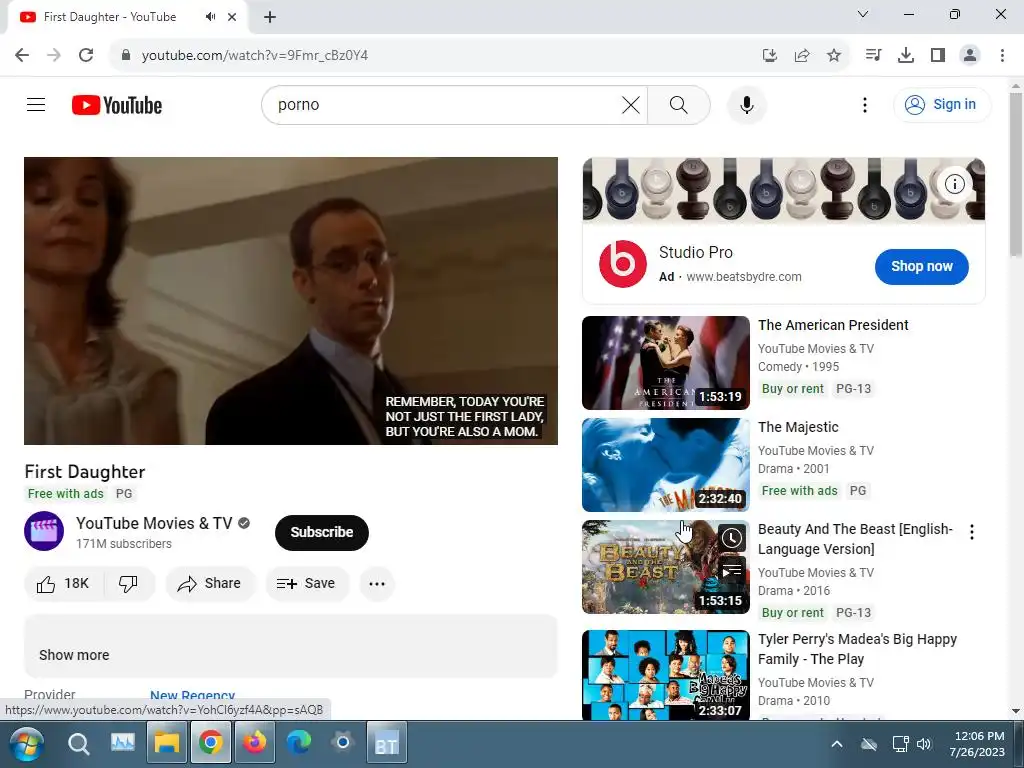Open Tyler Perry's Madea's Big Happy Family title
This screenshot has height=768, width=1024.
[857, 649]
